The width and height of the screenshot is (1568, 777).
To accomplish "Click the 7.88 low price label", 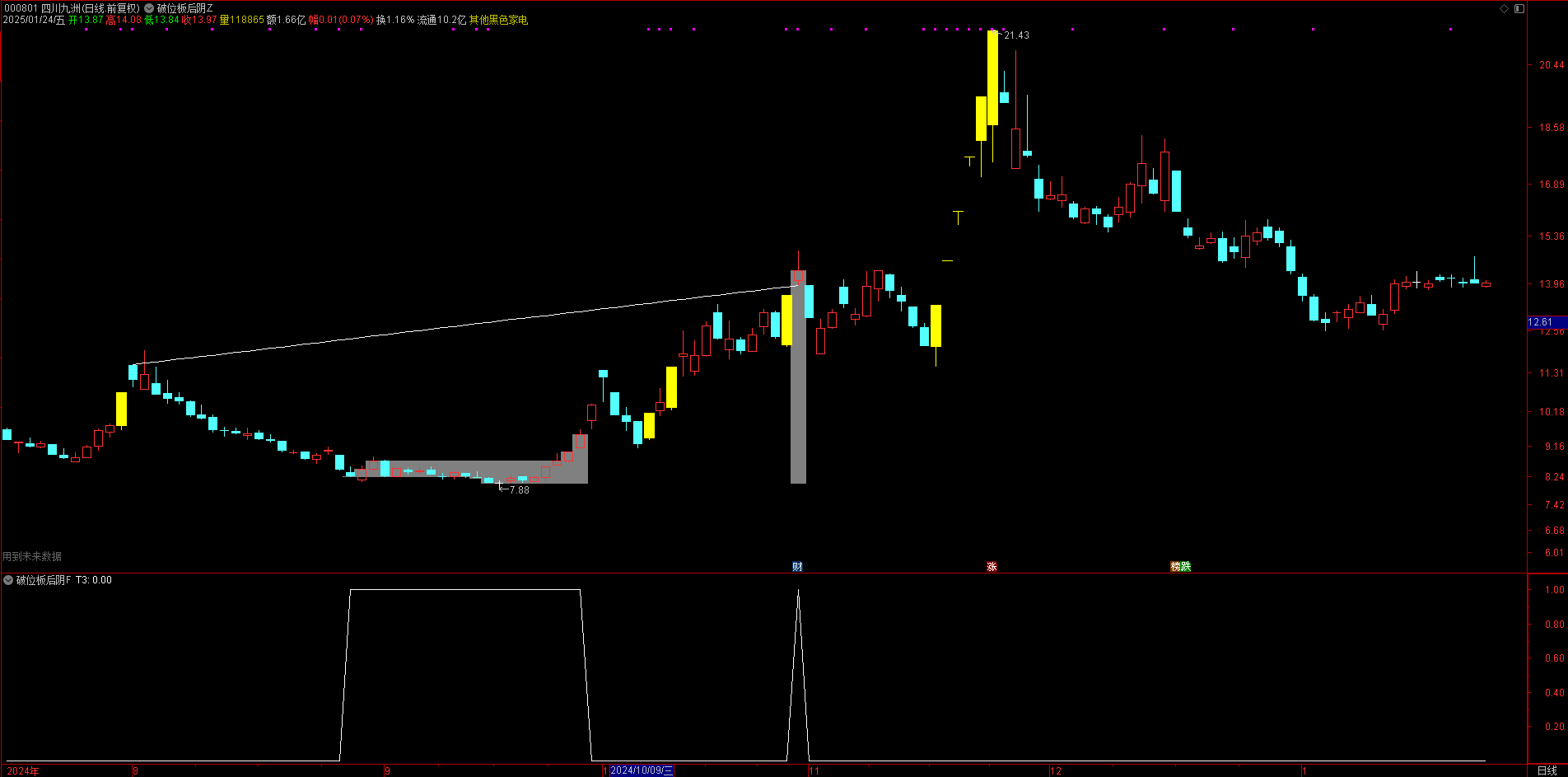I will 519,490.
